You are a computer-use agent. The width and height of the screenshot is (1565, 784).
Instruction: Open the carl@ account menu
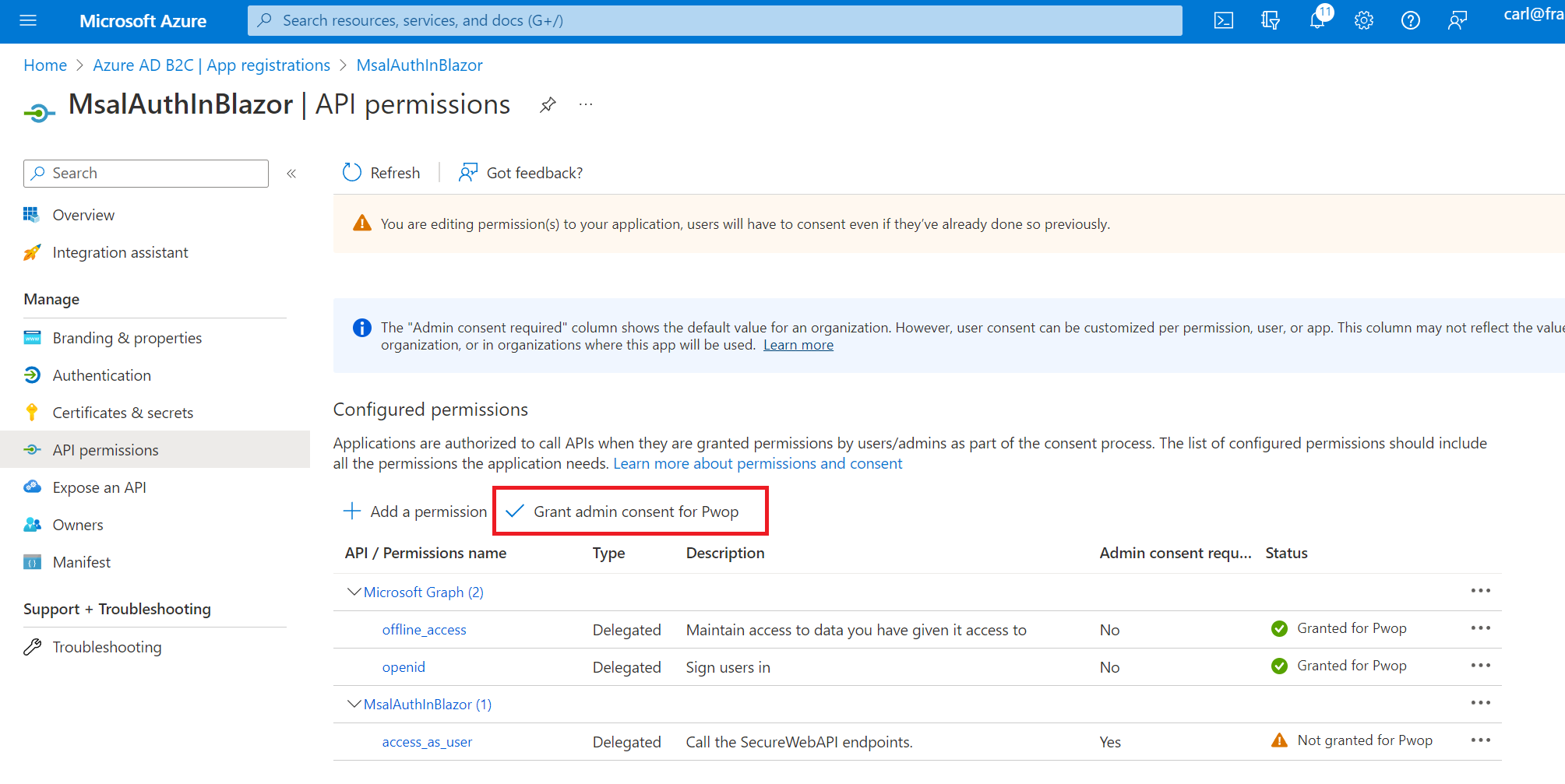pyautogui.click(x=1534, y=14)
